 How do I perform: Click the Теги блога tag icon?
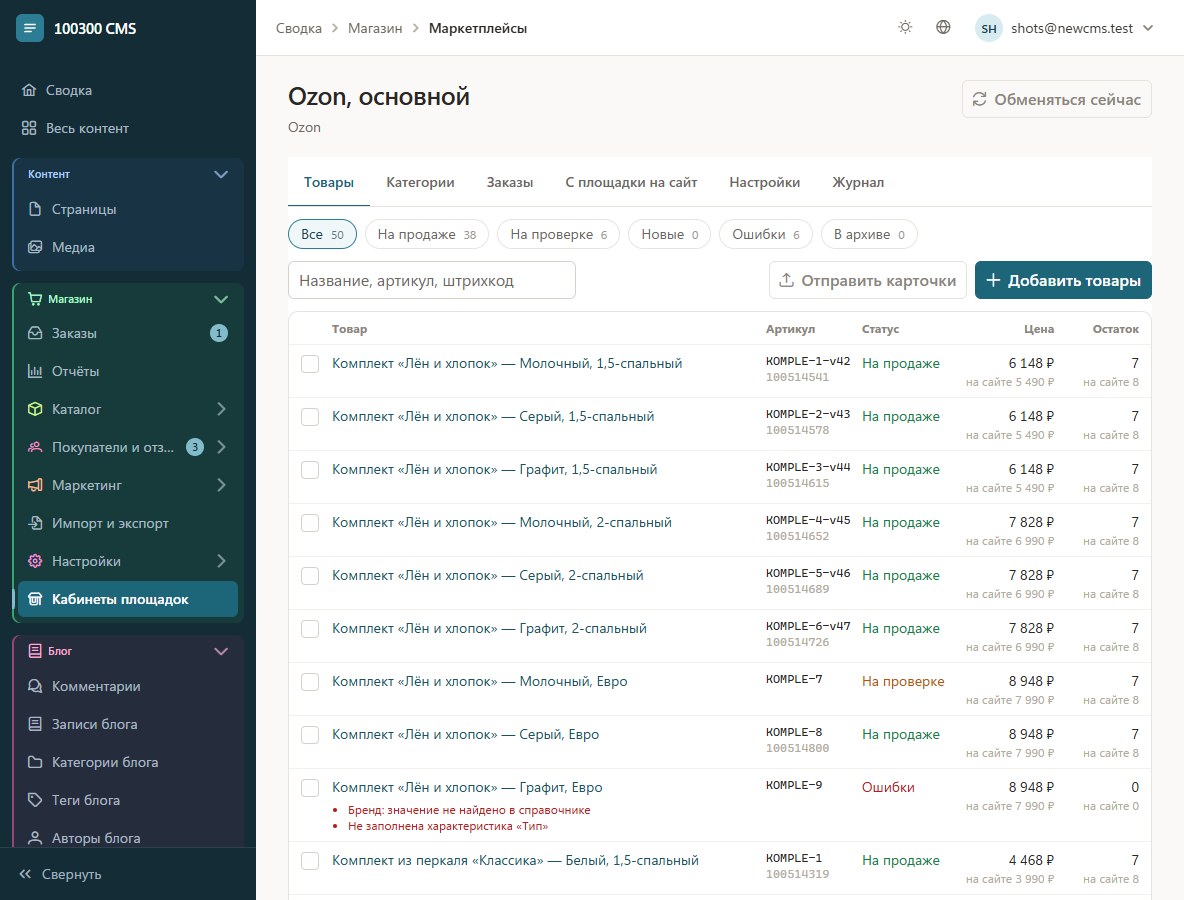pyautogui.click(x=35, y=800)
